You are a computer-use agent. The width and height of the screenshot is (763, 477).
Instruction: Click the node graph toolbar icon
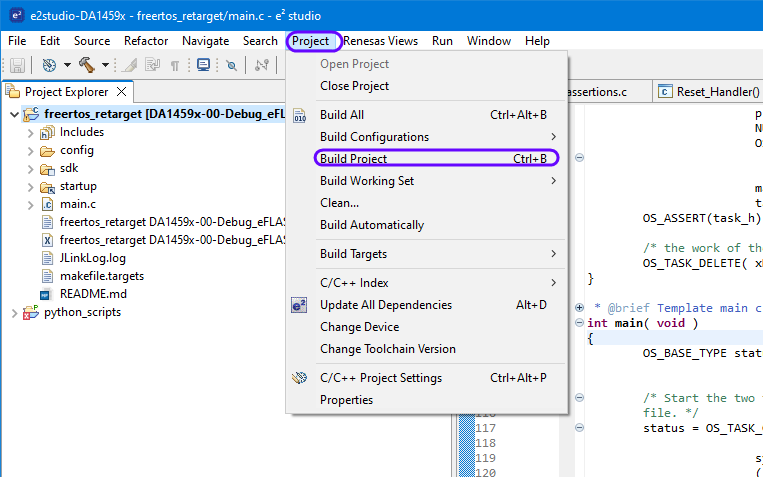point(262,65)
